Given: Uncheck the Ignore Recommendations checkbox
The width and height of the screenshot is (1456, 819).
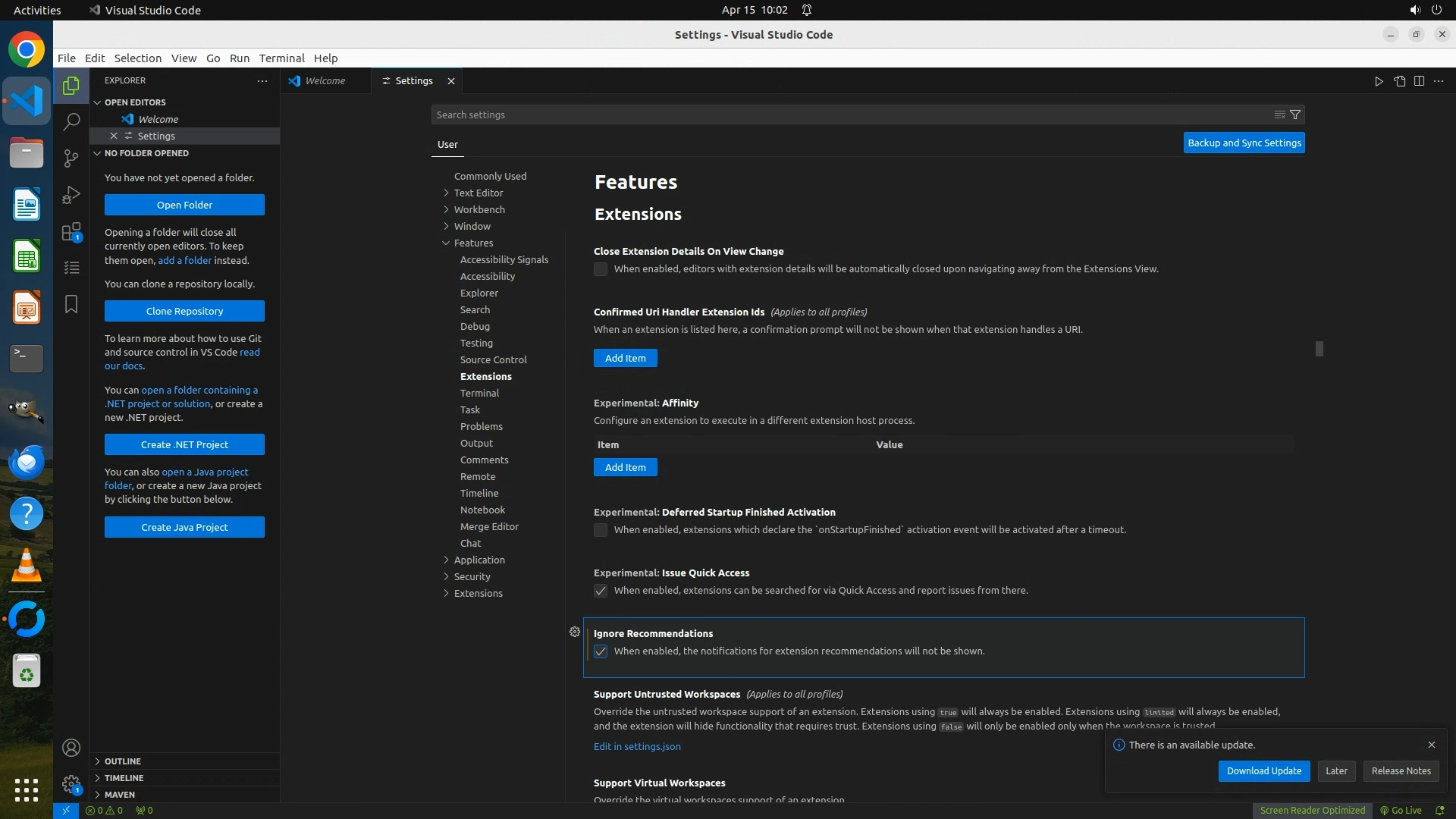Looking at the screenshot, I should click(x=601, y=651).
